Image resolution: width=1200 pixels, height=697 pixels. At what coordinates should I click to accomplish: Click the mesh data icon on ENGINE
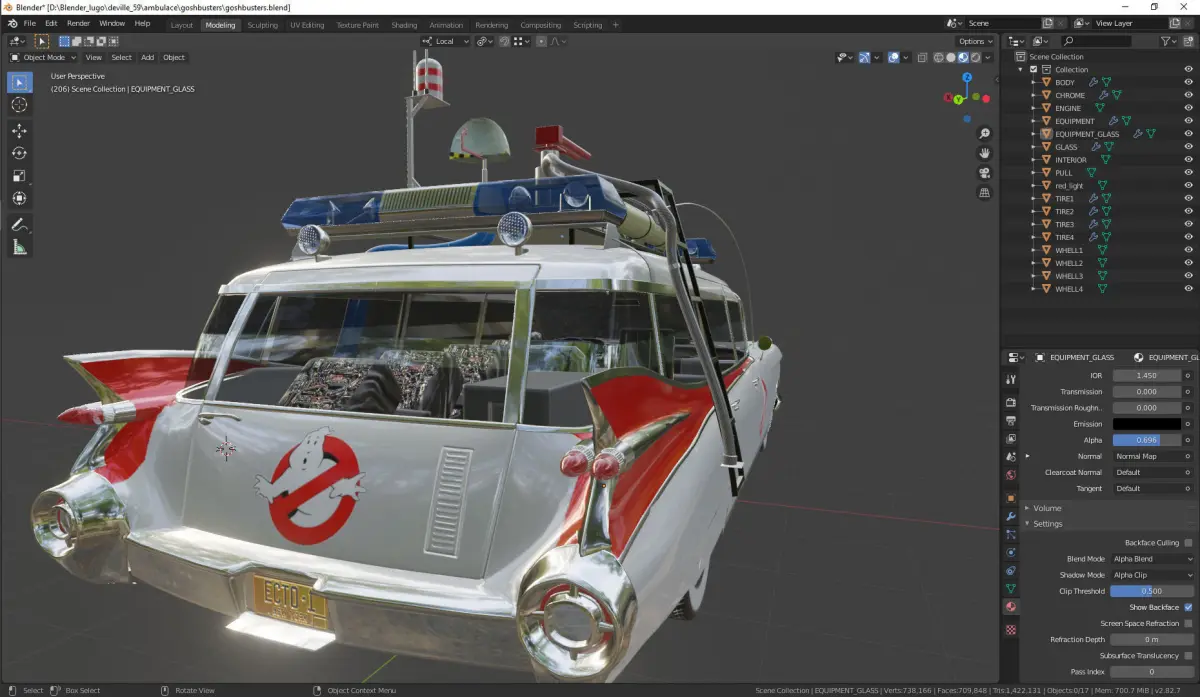click(x=1100, y=108)
